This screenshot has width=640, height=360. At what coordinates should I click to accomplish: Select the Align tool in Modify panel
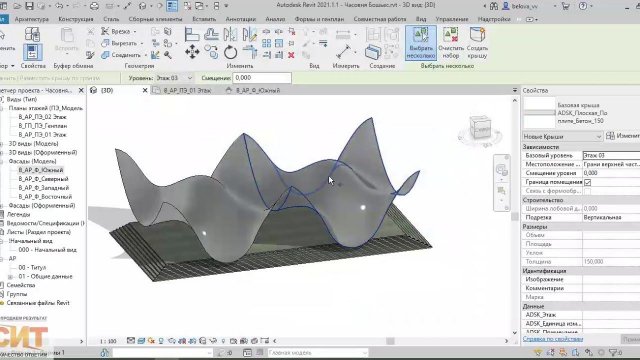point(191,34)
